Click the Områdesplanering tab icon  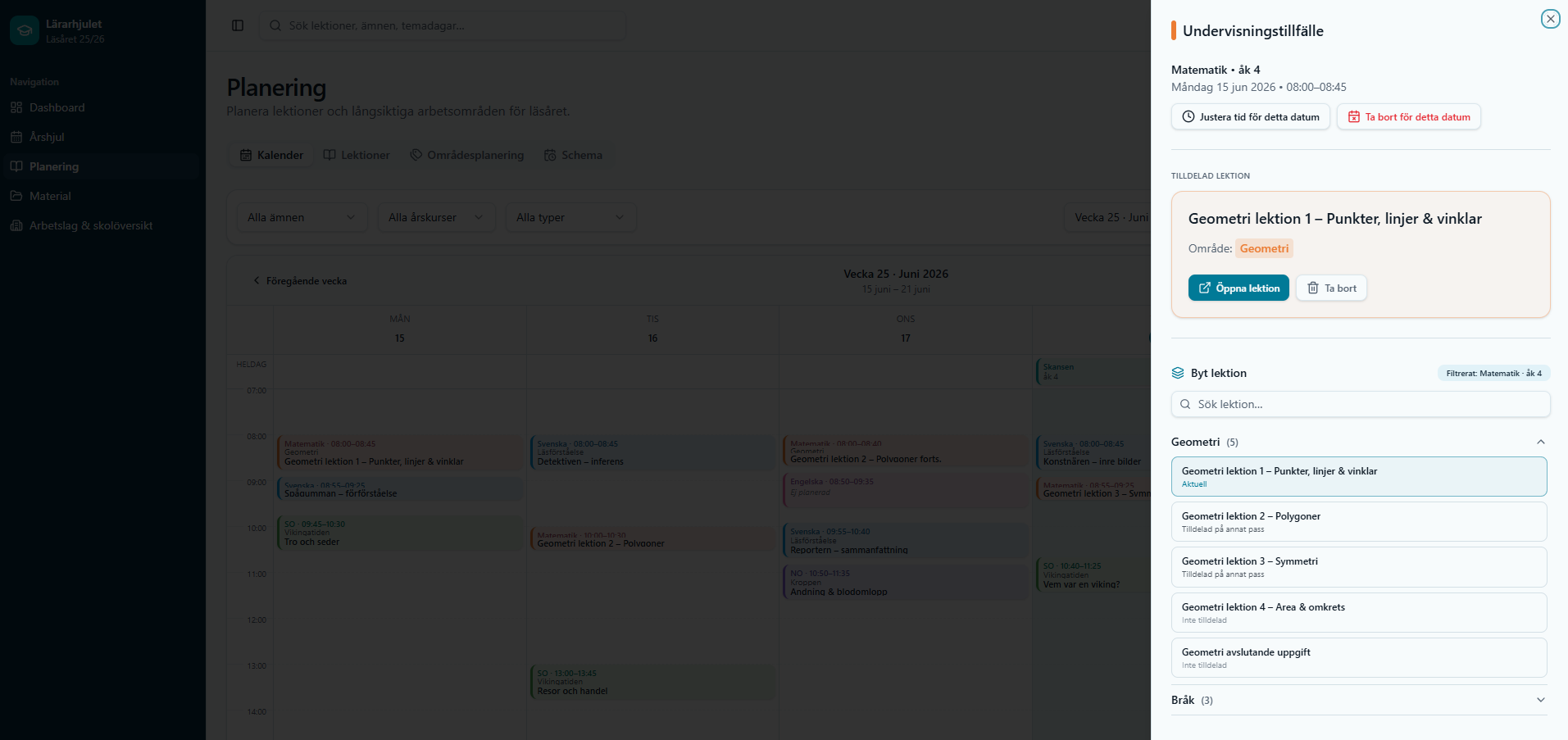click(416, 155)
